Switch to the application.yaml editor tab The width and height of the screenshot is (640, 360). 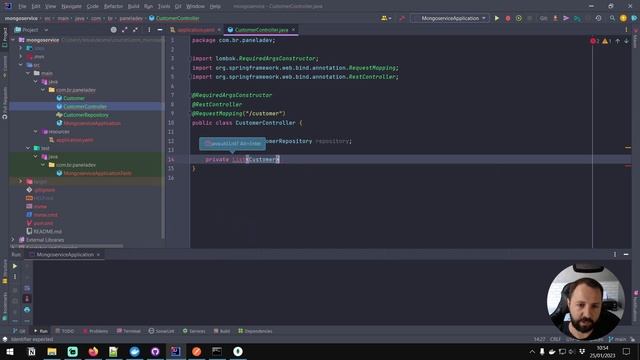pyautogui.click(x=196, y=30)
